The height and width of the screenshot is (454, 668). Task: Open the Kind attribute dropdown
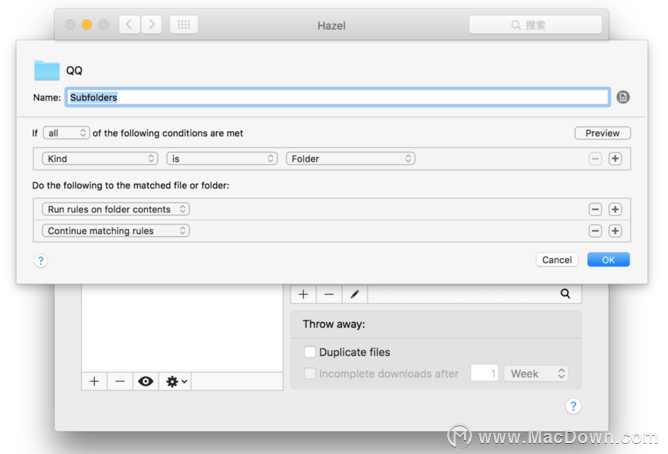tap(100, 158)
